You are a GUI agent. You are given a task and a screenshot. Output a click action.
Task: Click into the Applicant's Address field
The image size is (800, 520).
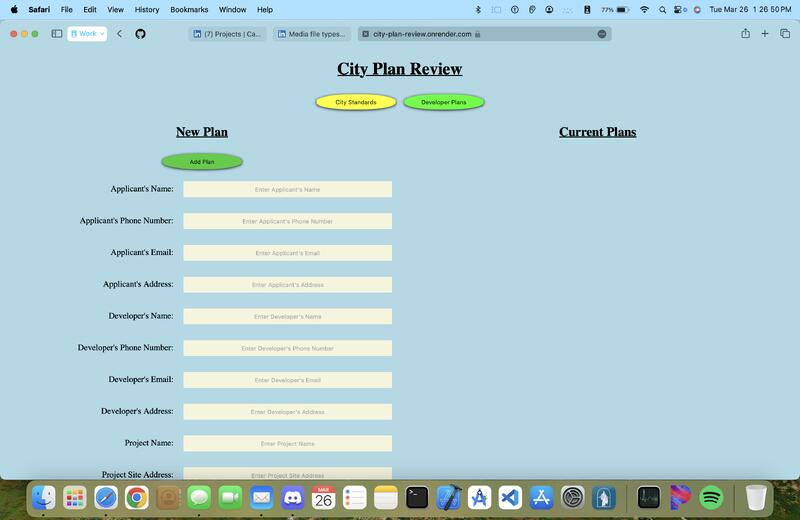(288, 285)
